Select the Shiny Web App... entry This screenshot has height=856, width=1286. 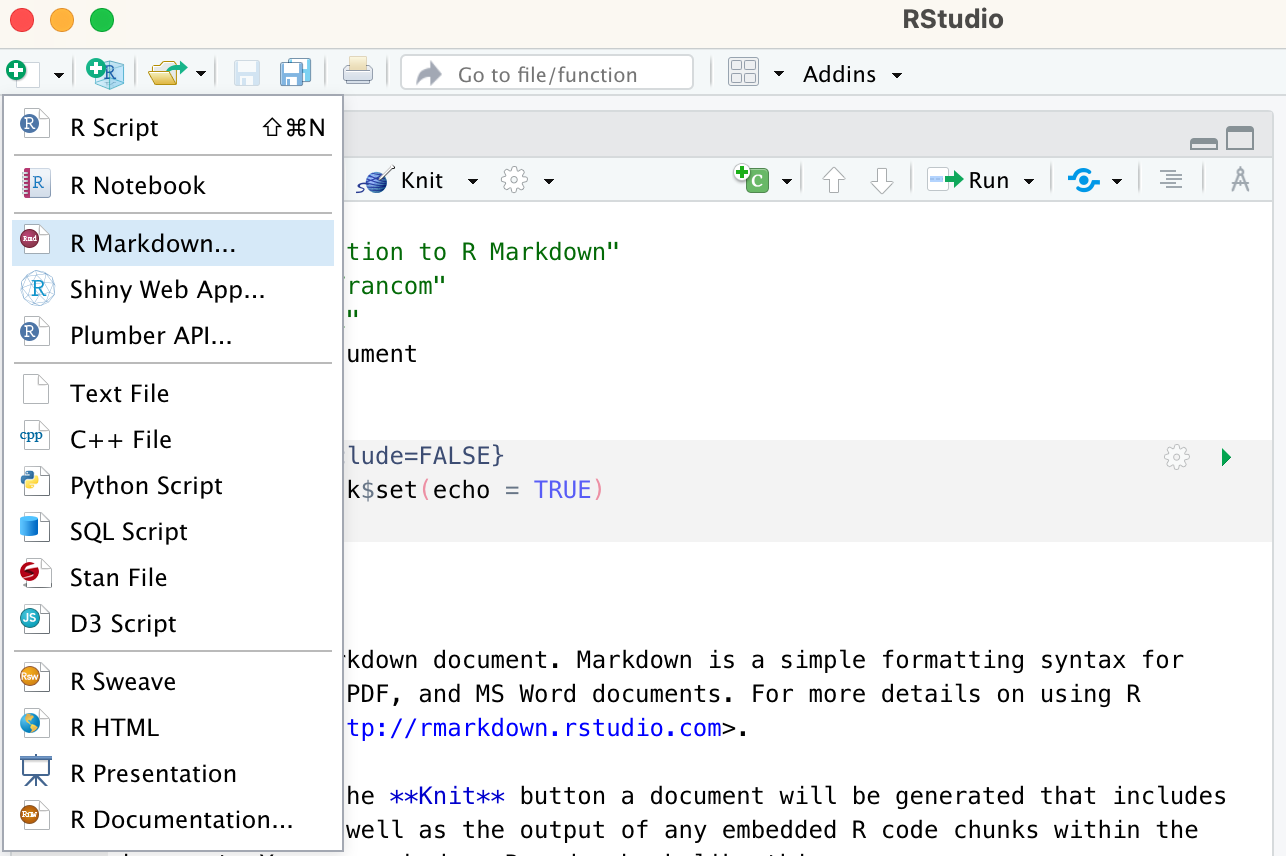coord(173,289)
